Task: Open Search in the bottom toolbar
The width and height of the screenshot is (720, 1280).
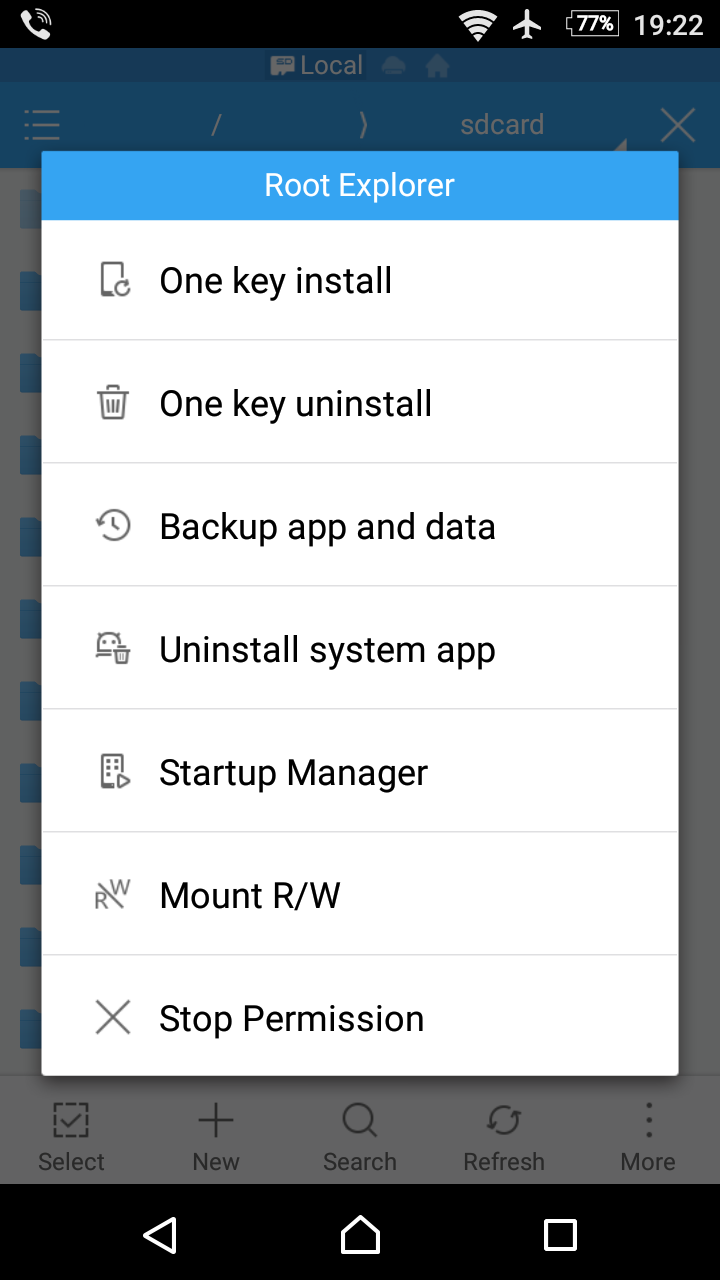Action: coord(360,1136)
